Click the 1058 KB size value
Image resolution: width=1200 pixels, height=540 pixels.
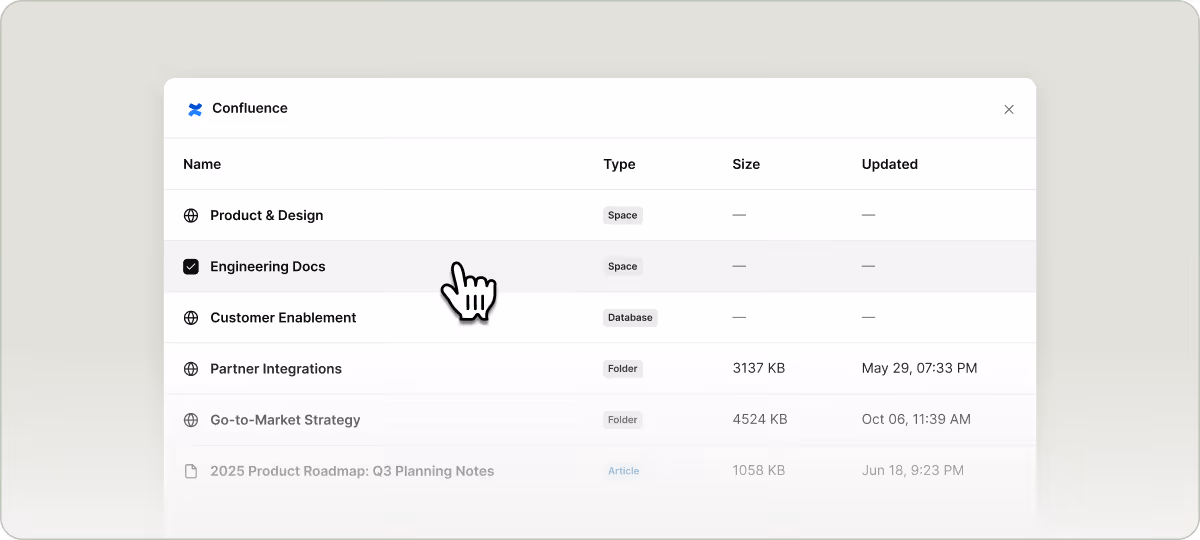coord(759,471)
